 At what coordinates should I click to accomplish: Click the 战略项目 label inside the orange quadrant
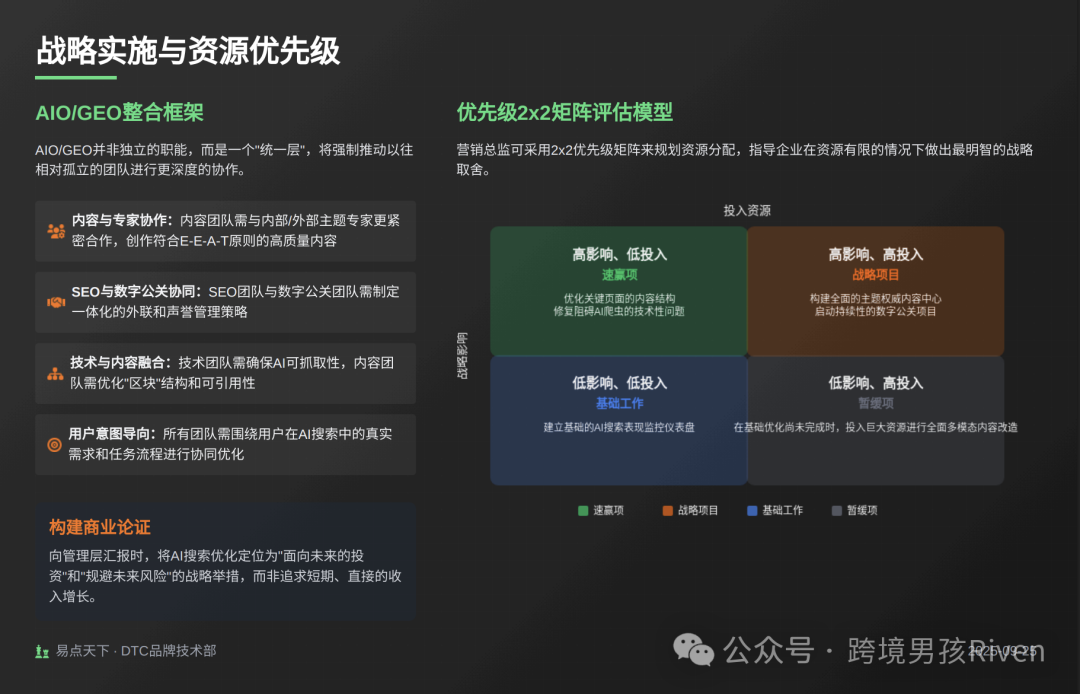[x=875, y=275]
